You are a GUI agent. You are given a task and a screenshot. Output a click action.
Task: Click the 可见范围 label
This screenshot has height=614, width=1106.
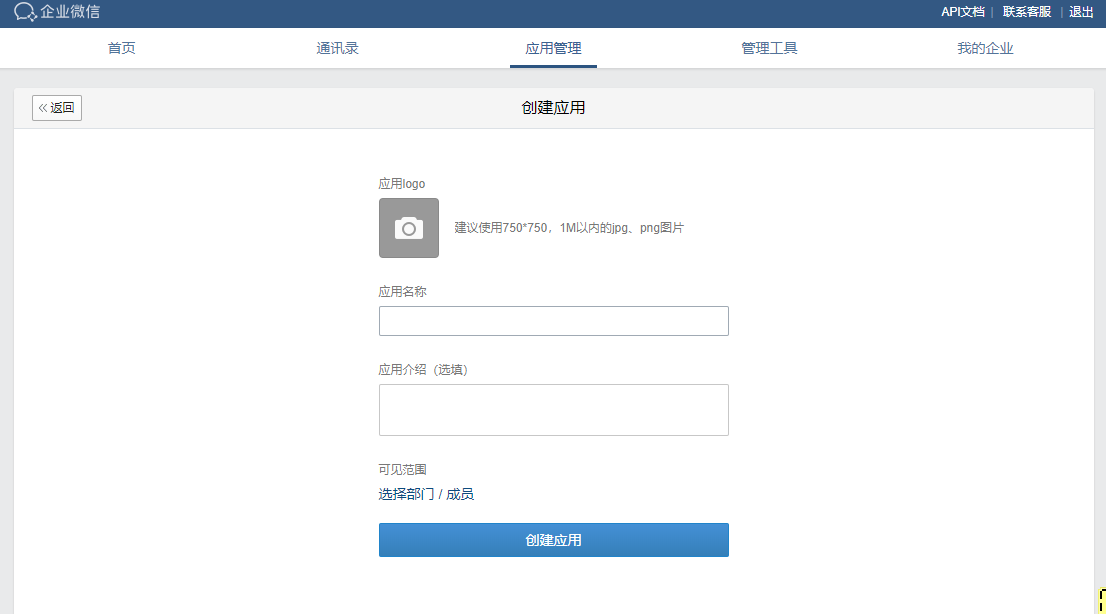click(402, 469)
